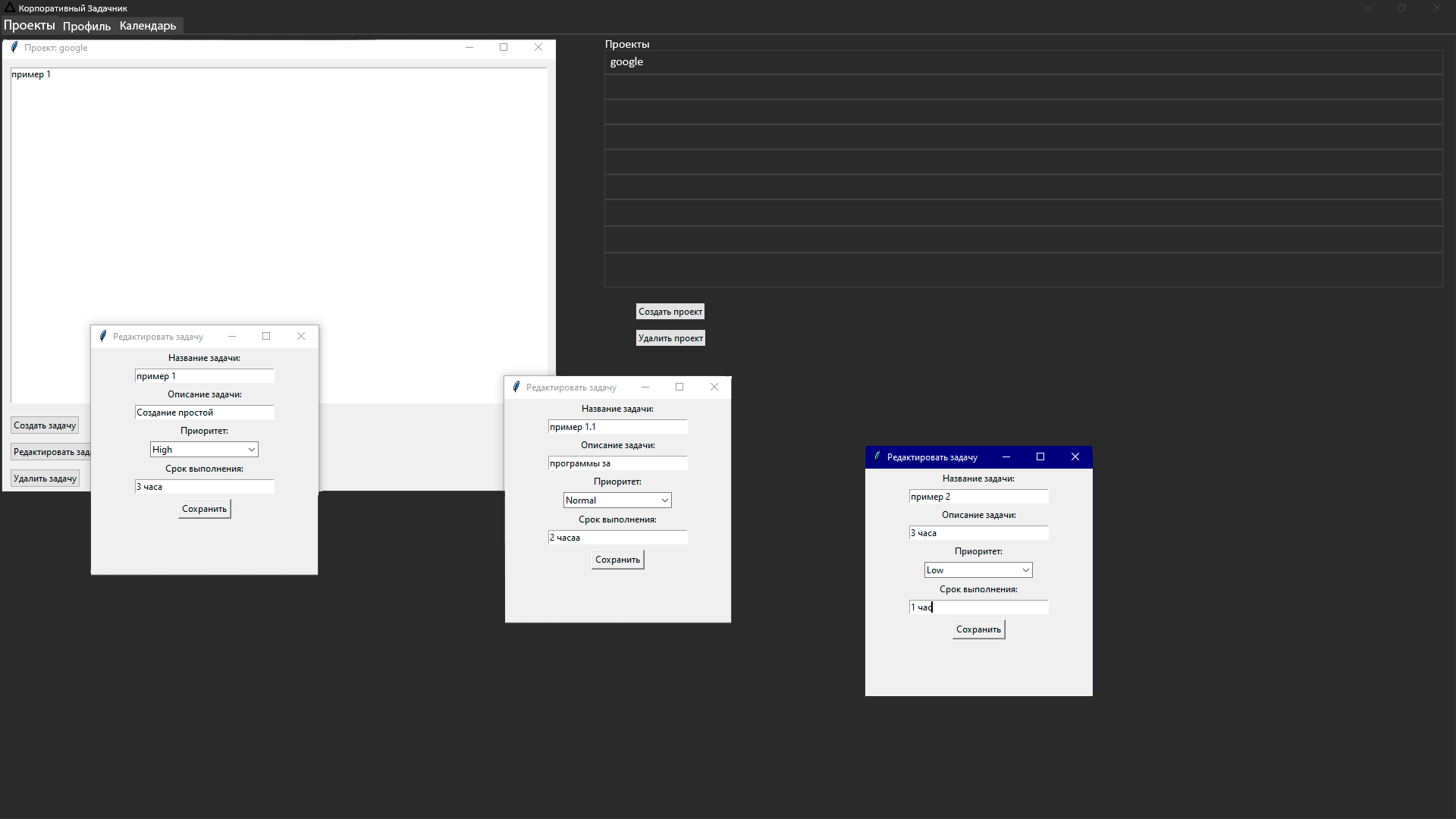Open the Профиль menu
The height and width of the screenshot is (819, 1456).
click(86, 26)
